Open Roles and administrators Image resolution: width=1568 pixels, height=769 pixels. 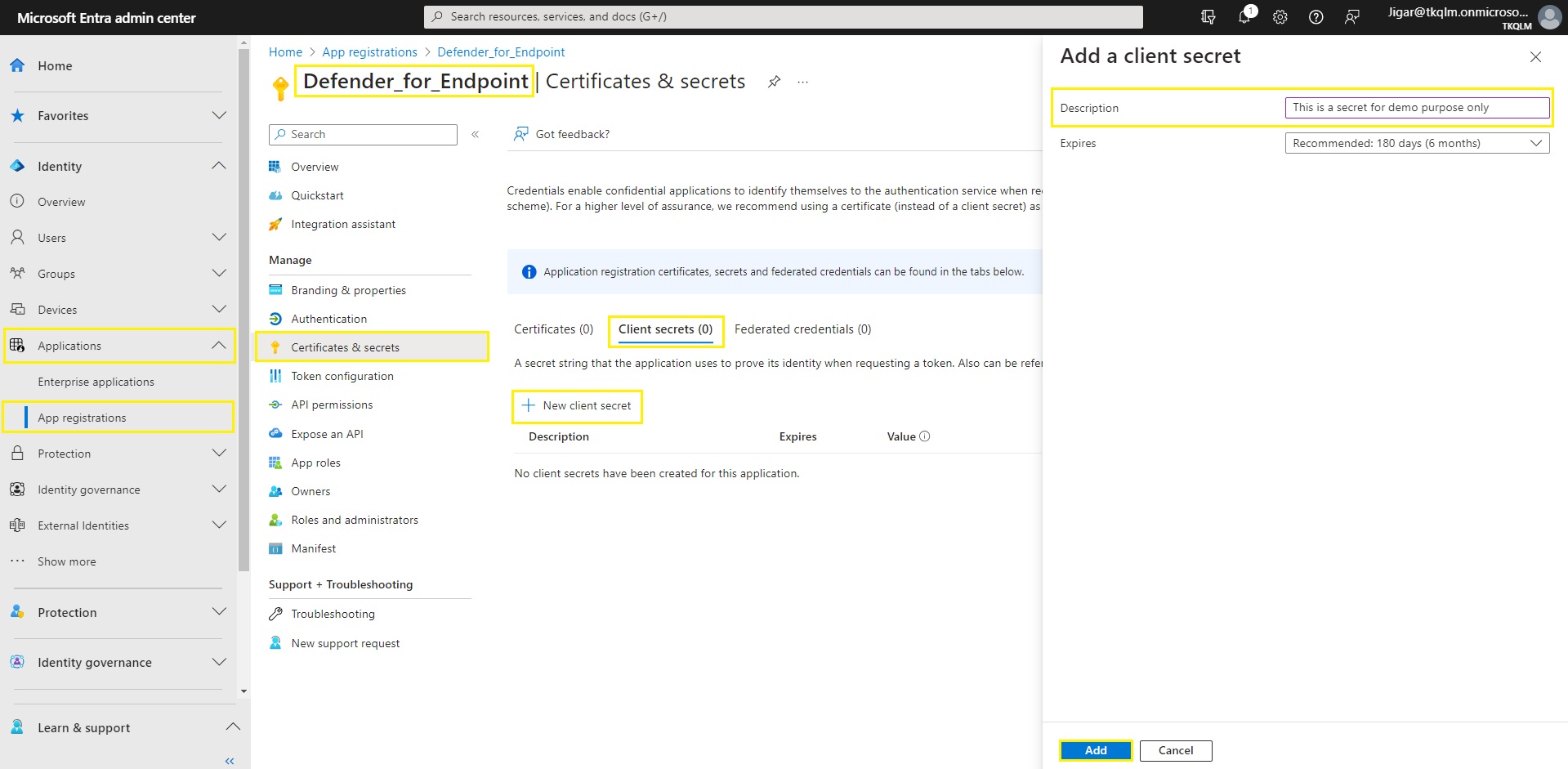tap(355, 520)
